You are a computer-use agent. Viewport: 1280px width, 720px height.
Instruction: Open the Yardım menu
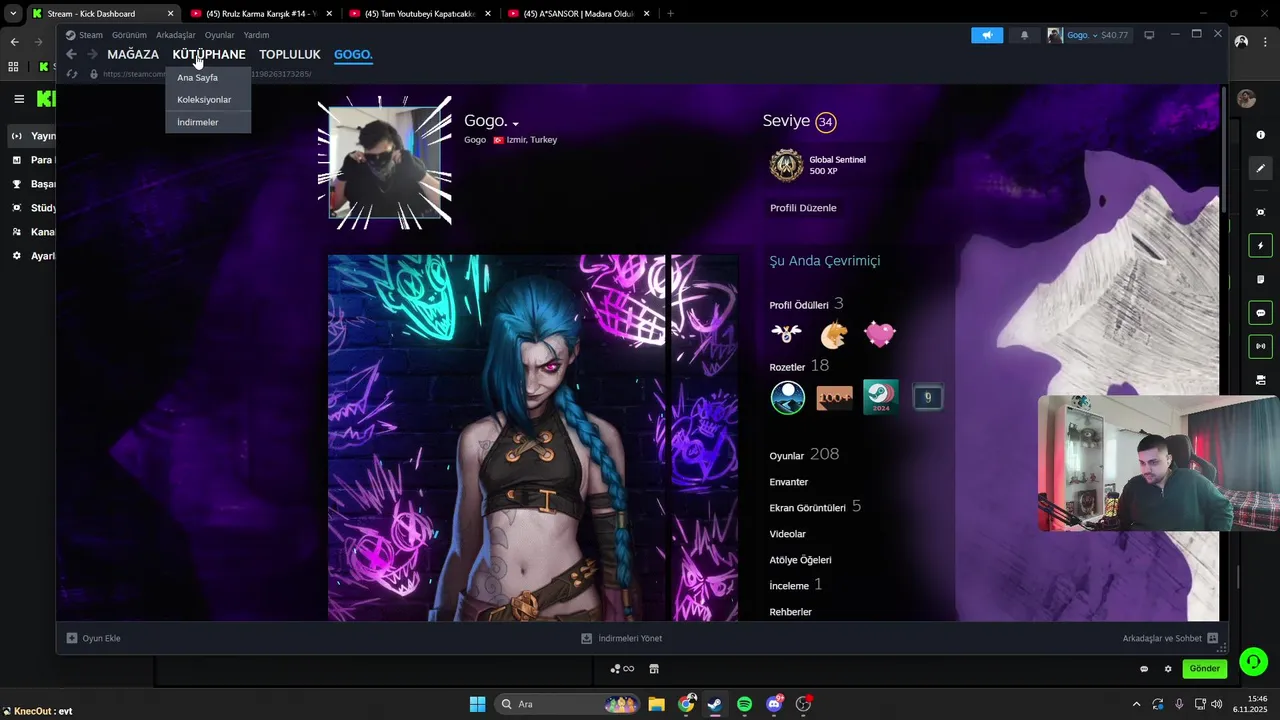(x=256, y=35)
